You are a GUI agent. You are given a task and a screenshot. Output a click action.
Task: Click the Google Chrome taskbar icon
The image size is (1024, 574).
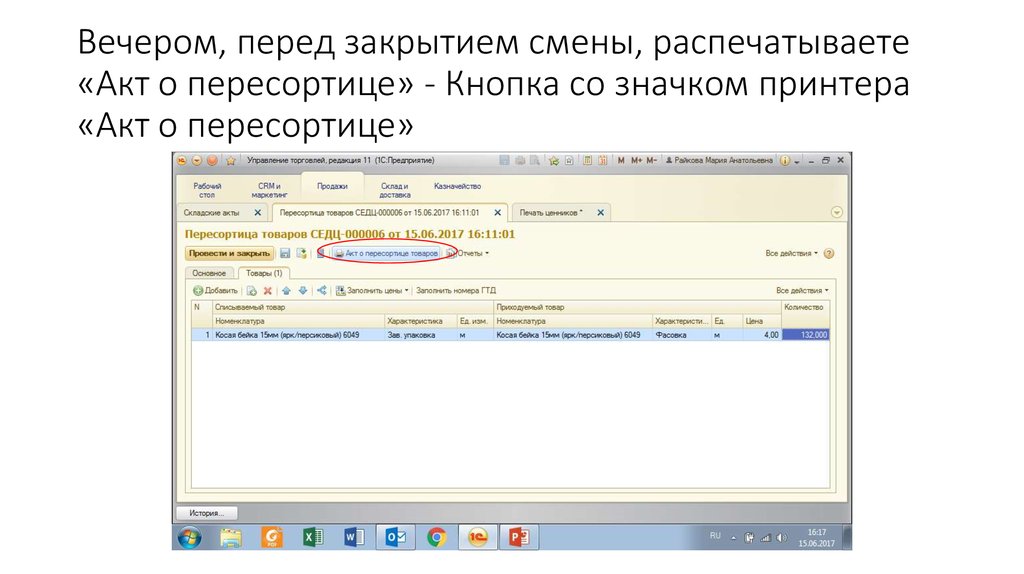[x=435, y=537]
